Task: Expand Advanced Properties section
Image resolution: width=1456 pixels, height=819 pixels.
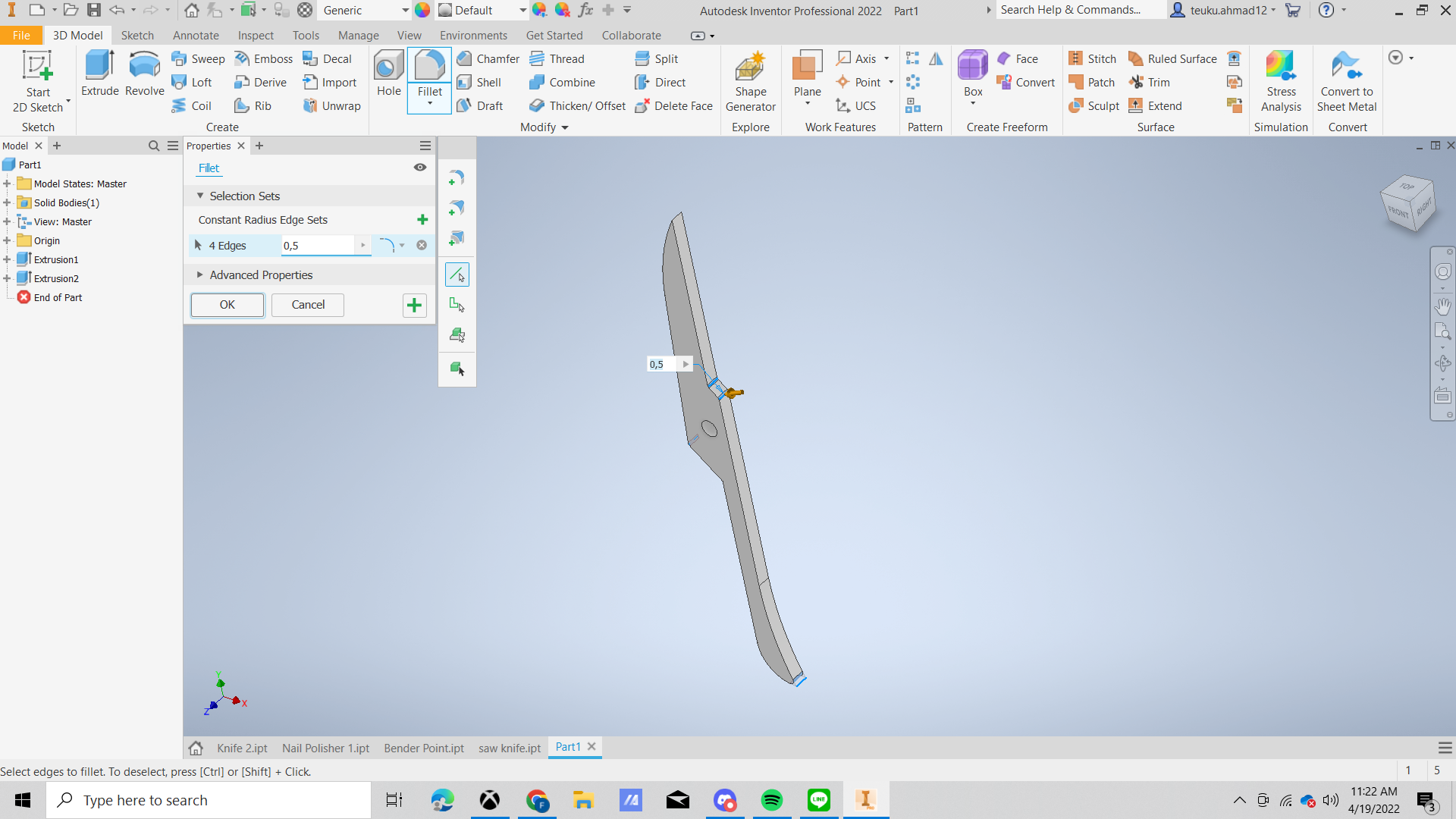Action: coord(200,275)
